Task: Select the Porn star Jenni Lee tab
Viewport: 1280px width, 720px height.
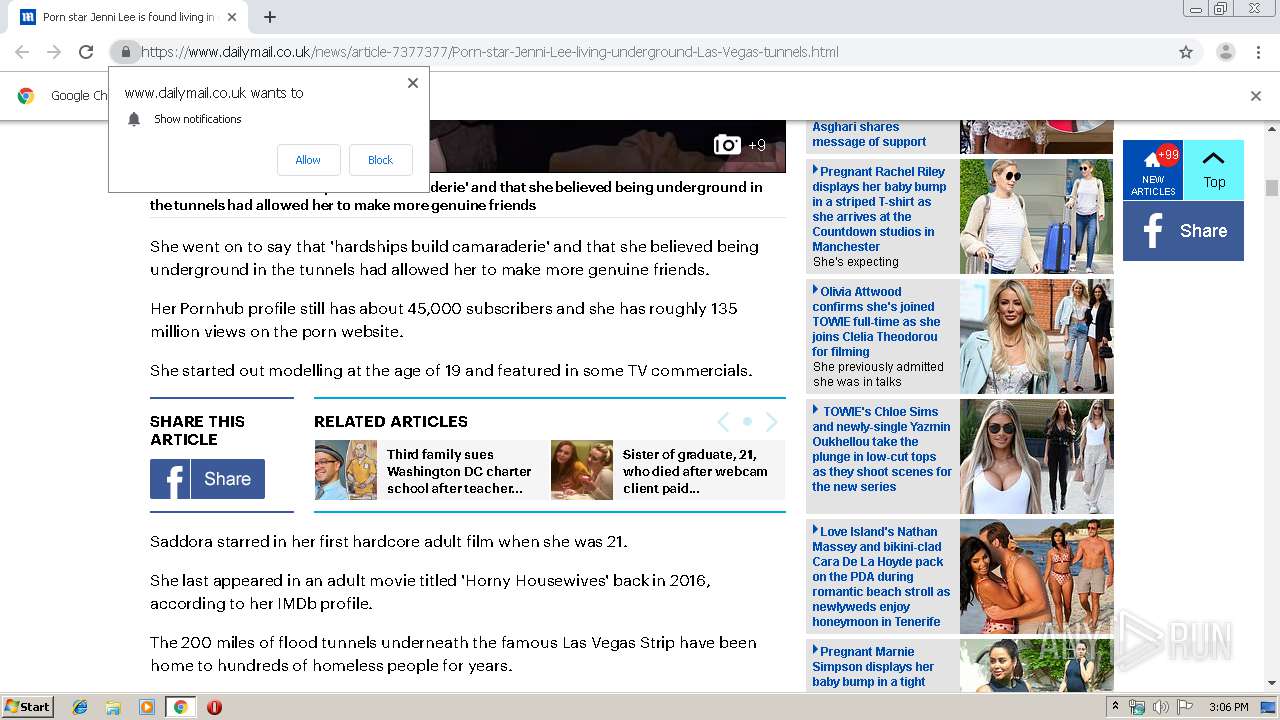Action: coord(128,17)
